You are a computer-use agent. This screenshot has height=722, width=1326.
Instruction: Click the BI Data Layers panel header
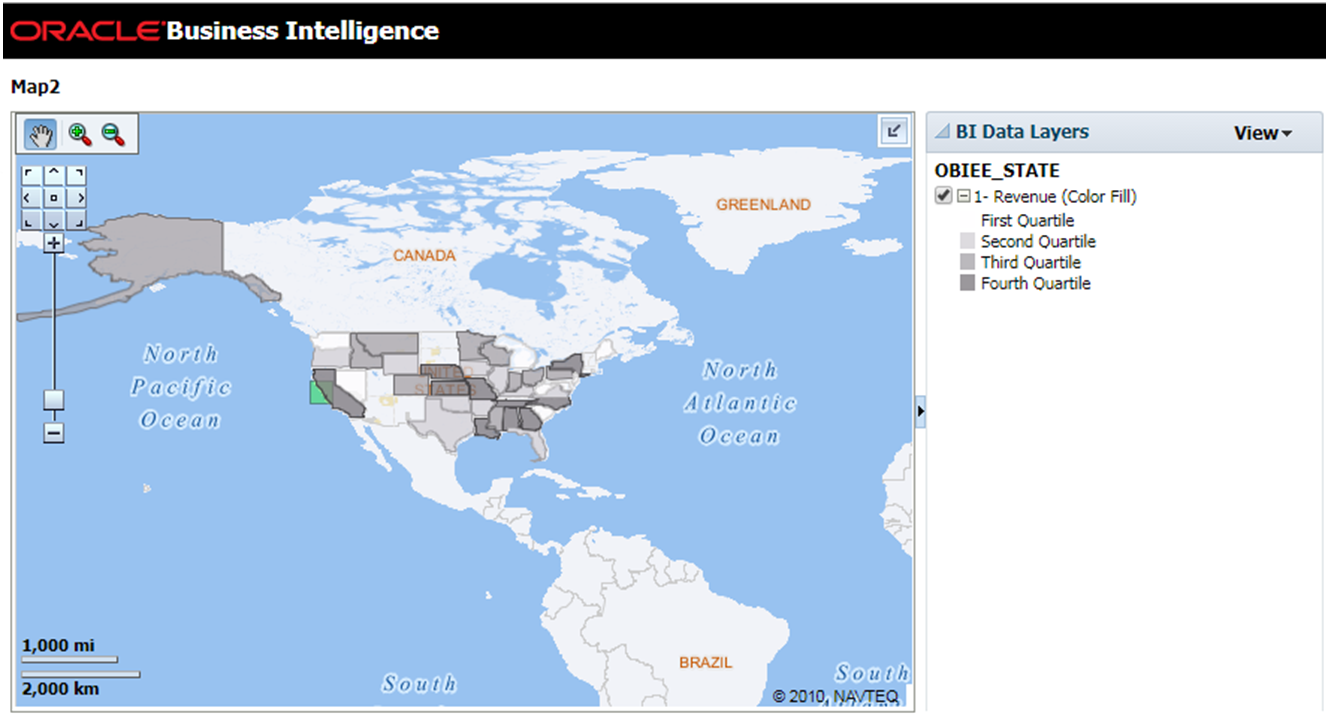tap(1020, 131)
